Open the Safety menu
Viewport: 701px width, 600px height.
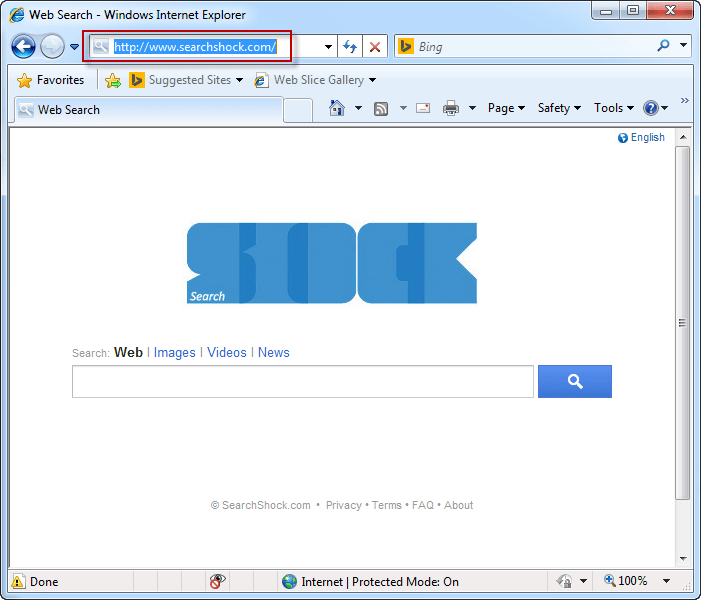click(559, 108)
